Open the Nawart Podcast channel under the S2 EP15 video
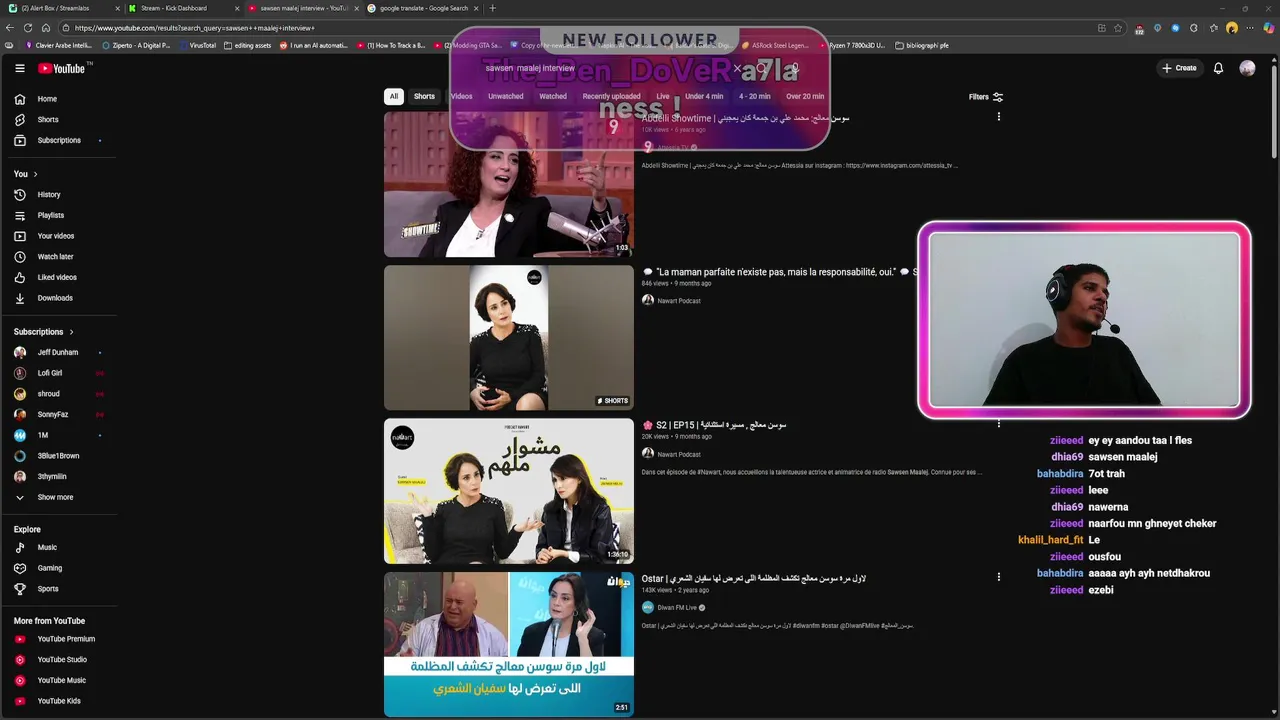1280x720 pixels. [x=679, y=454]
